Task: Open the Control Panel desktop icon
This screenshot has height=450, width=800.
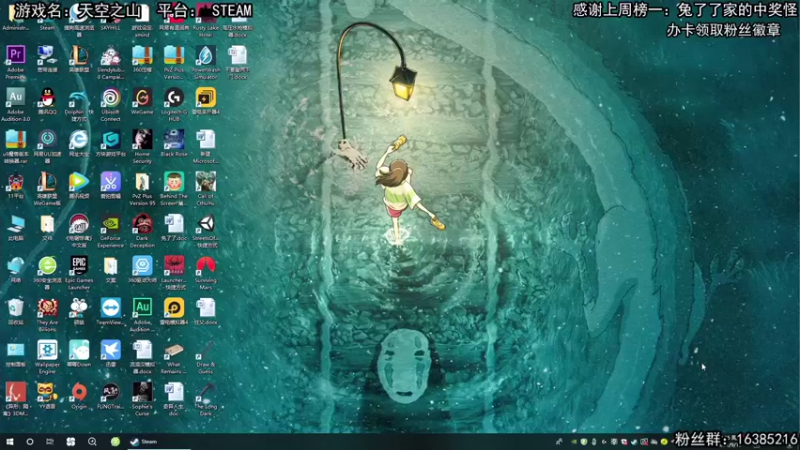Action: [16, 351]
